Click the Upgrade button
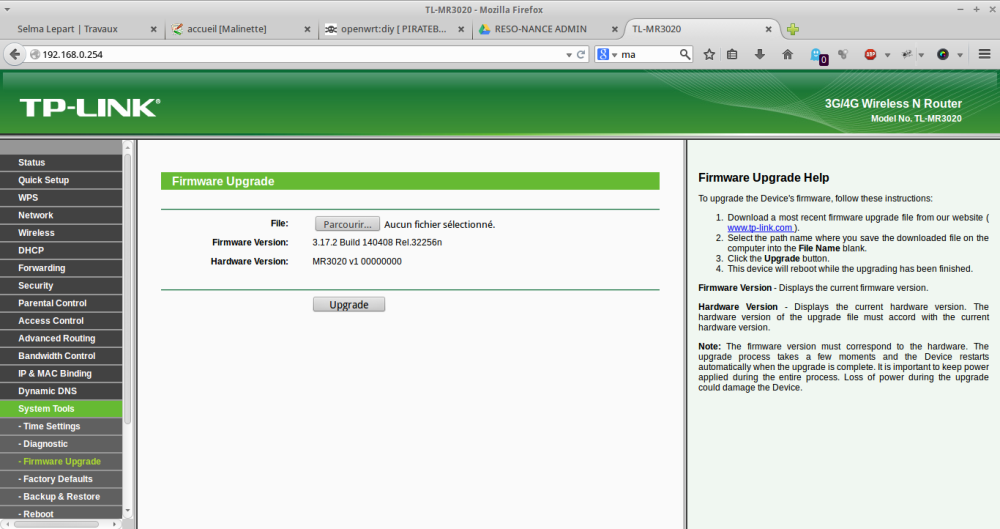 point(349,304)
